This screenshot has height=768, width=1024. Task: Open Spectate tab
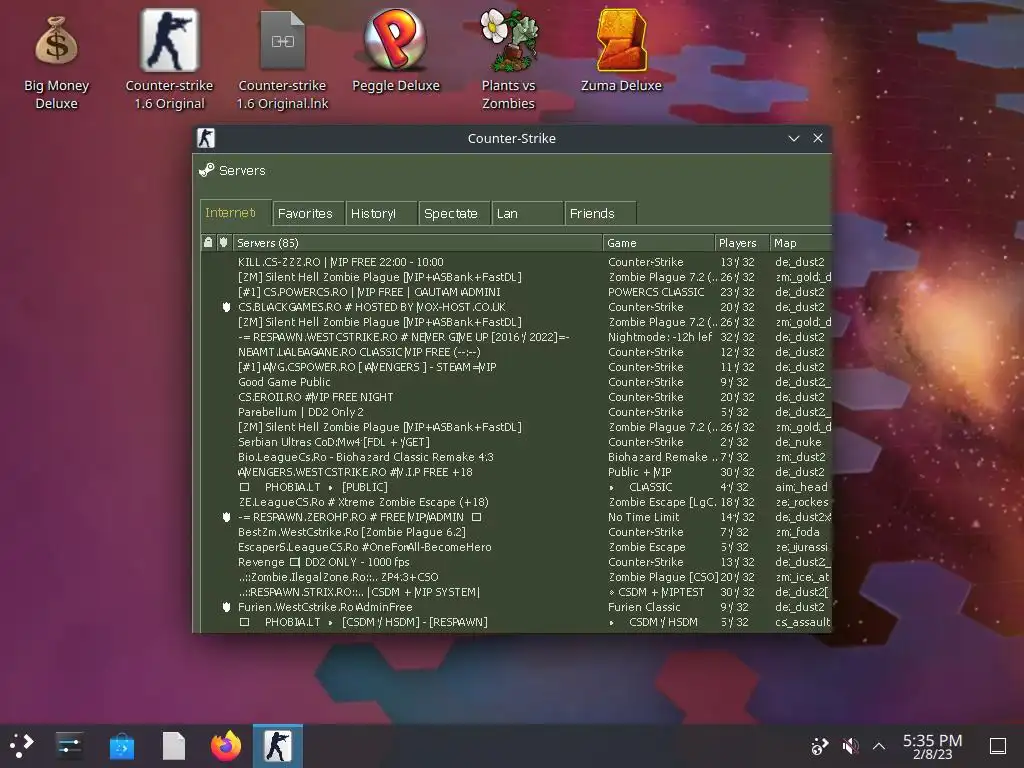tap(454, 213)
